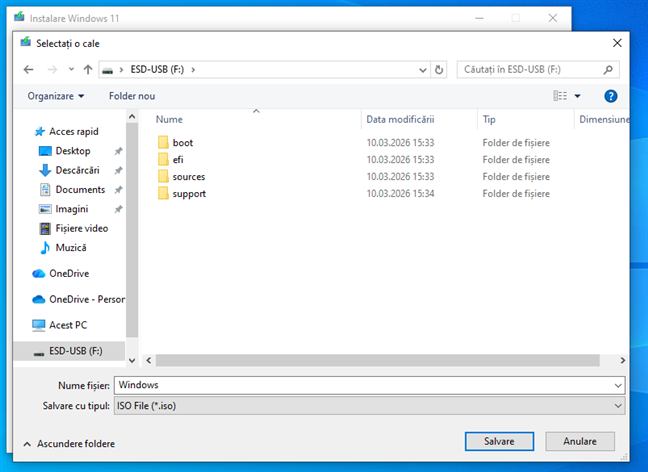Click the boot folder icon
This screenshot has width=648, height=472.
pos(163,143)
